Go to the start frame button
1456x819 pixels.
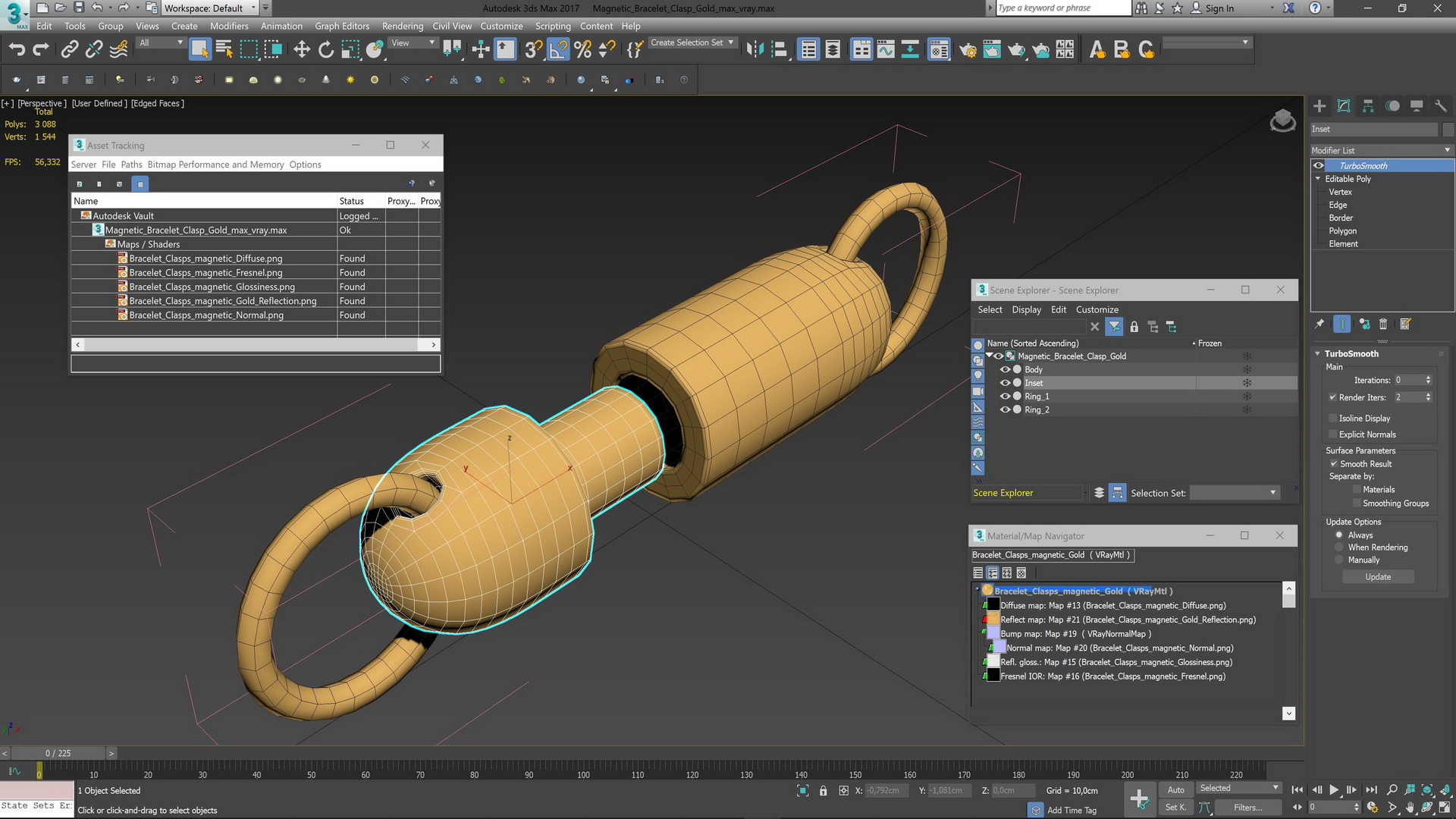tap(1298, 790)
